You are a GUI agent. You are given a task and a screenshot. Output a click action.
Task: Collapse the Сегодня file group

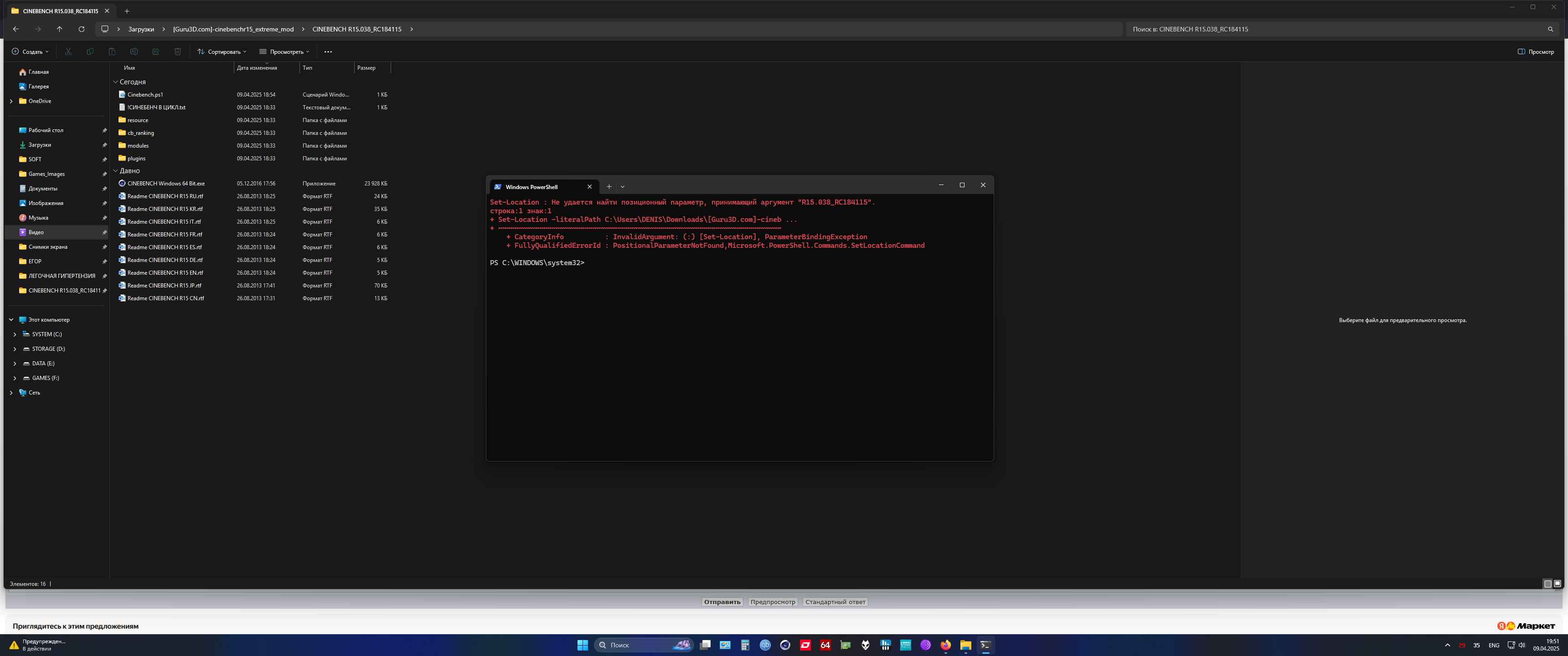tap(115, 82)
